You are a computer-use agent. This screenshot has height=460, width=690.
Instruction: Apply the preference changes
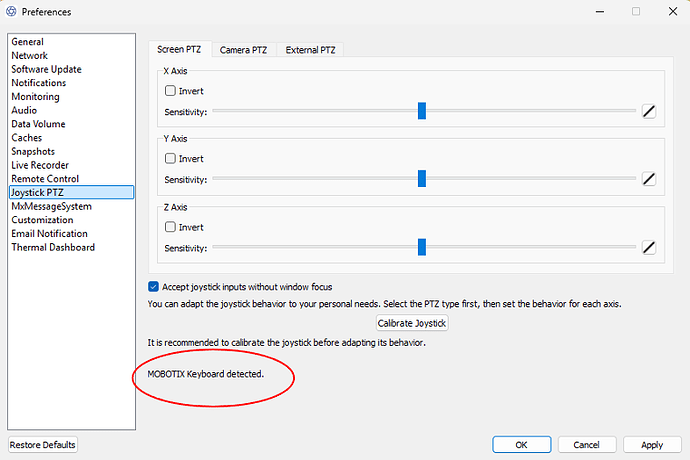click(x=652, y=445)
